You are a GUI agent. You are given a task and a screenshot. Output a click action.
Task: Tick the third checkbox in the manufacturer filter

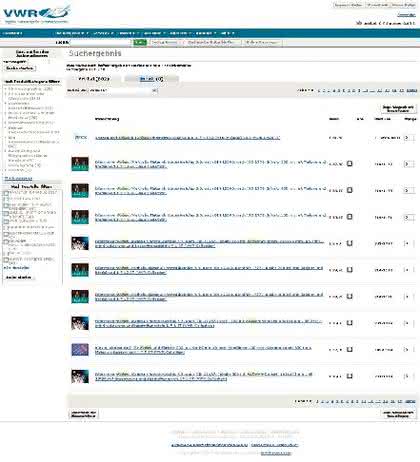(6, 206)
